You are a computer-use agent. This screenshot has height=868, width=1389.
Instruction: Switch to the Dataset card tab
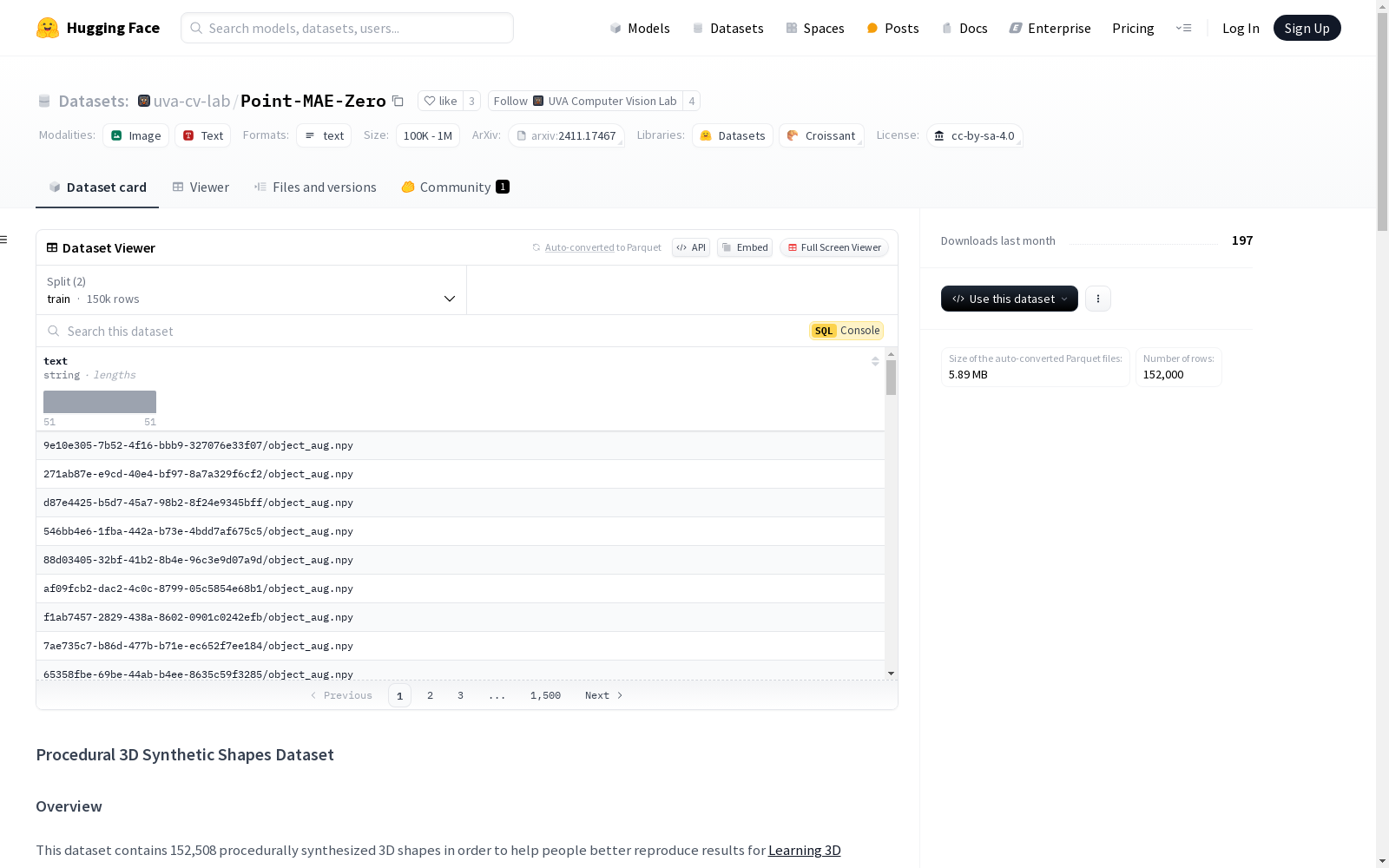[97, 187]
